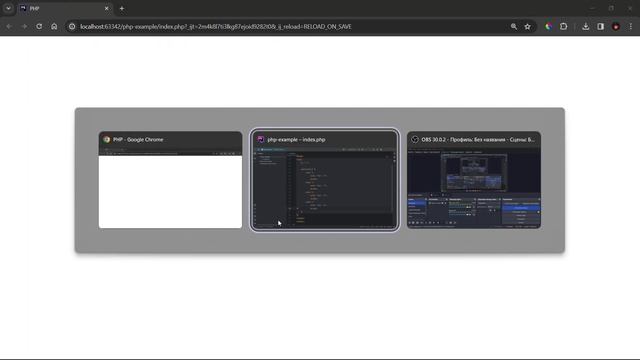The image size is (640, 360).
Task: Open the Chrome three-dot menu
Action: pos(631,27)
